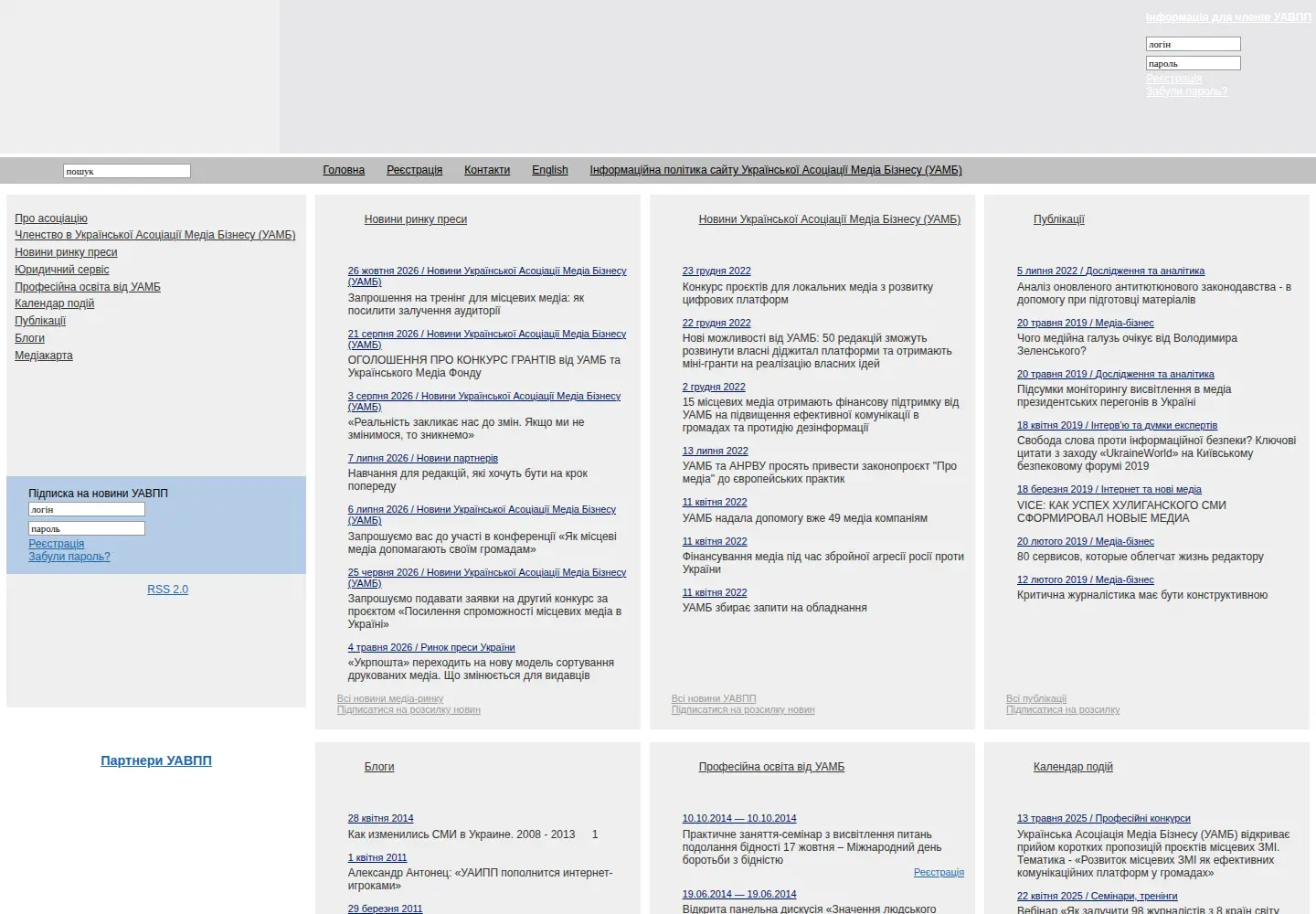Open 4 травня 2026 / Ринок преси України

click(431, 647)
